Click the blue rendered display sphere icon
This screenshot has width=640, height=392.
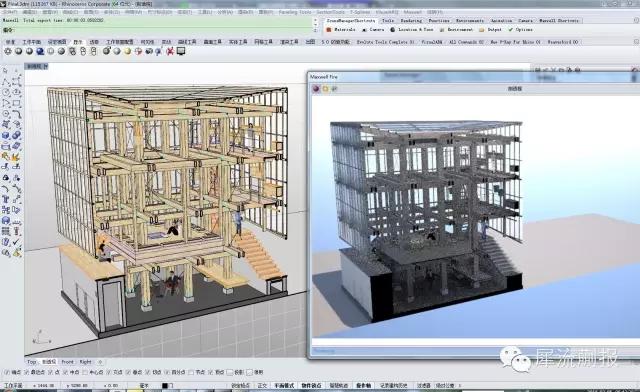(40, 51)
